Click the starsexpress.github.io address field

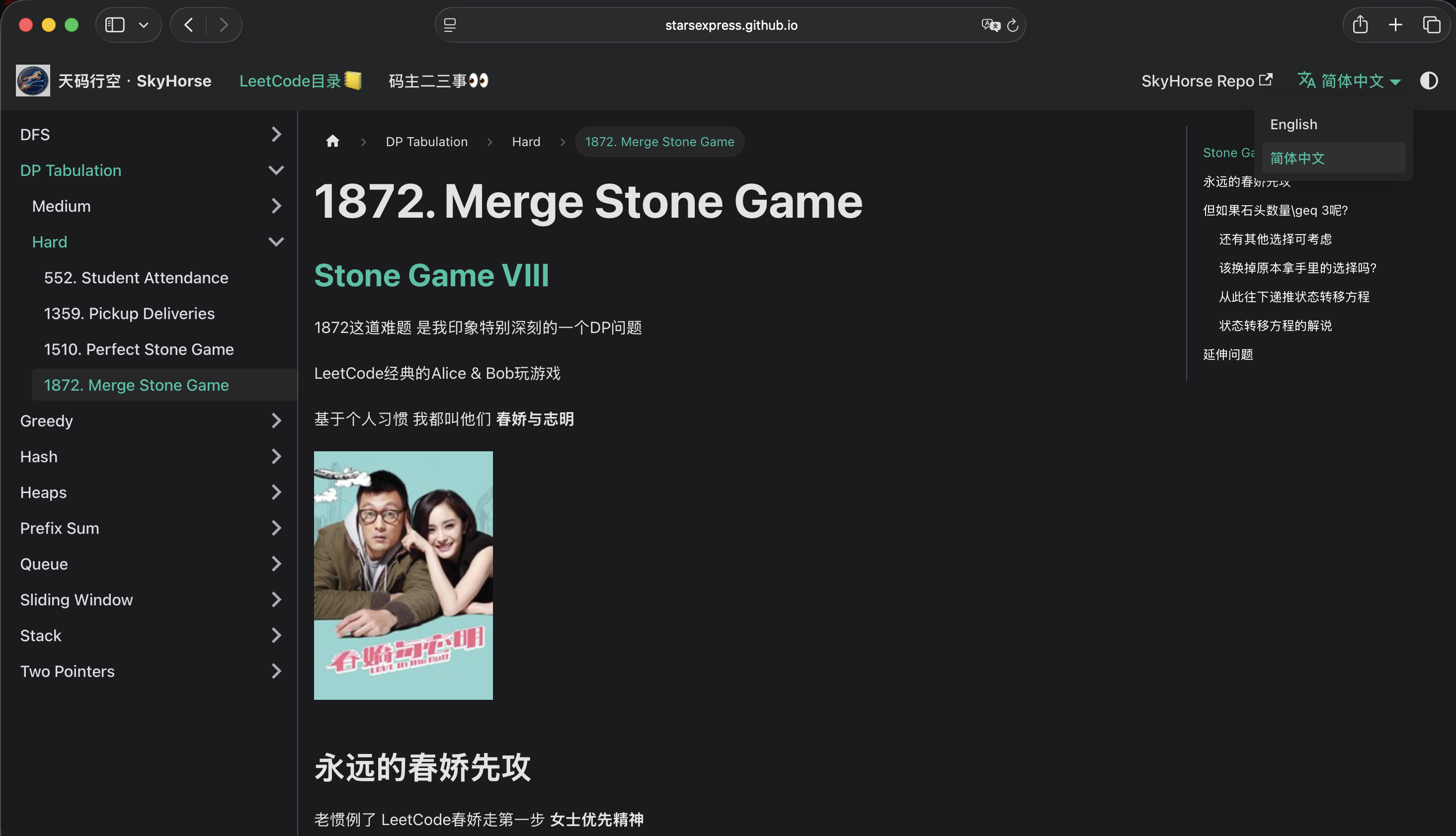pyautogui.click(x=730, y=25)
